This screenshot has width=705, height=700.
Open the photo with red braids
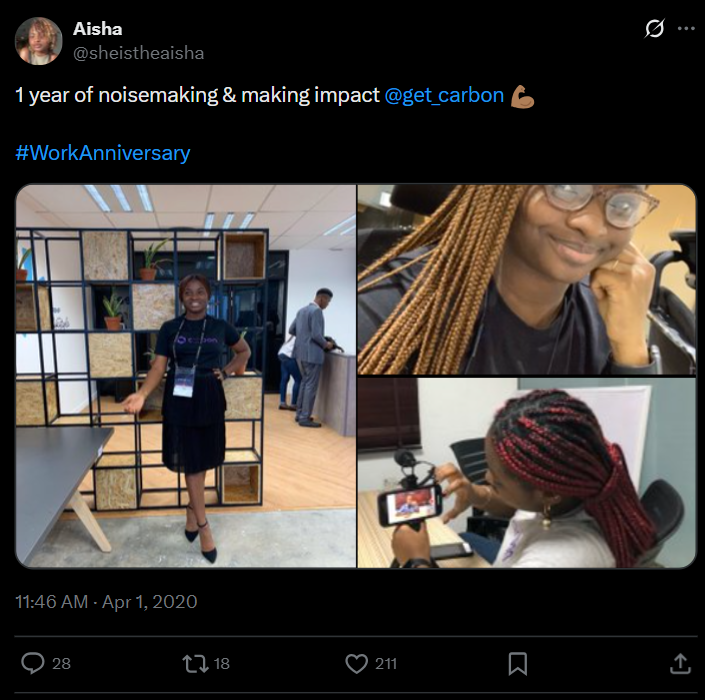(x=527, y=473)
